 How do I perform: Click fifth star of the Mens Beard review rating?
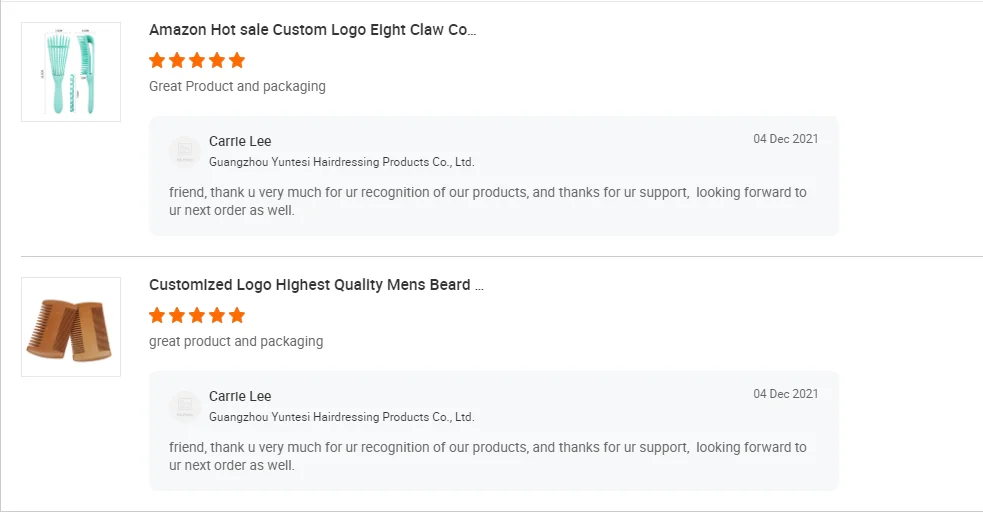pos(237,315)
